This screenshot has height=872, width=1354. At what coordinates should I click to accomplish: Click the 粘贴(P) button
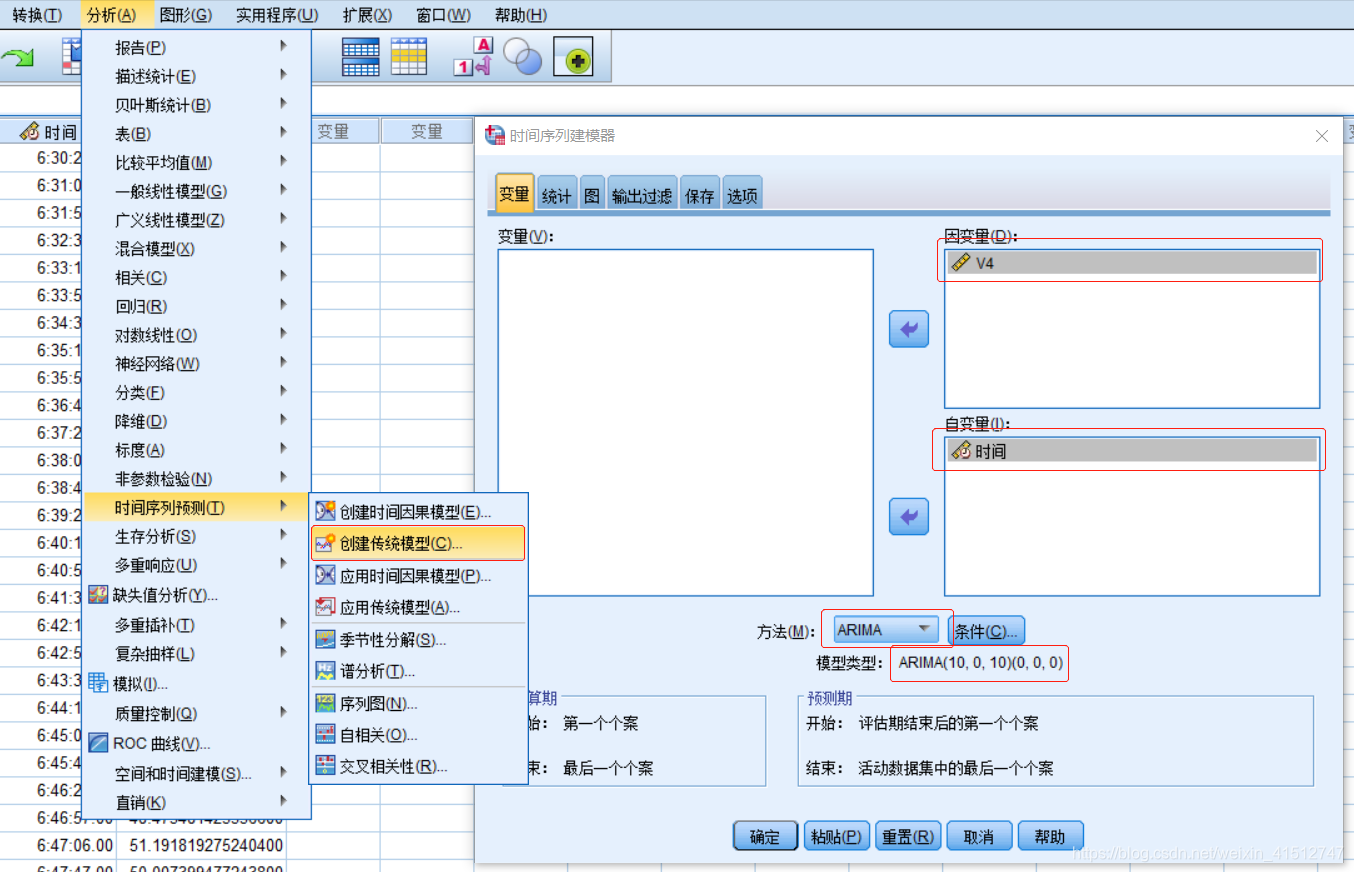coord(836,837)
